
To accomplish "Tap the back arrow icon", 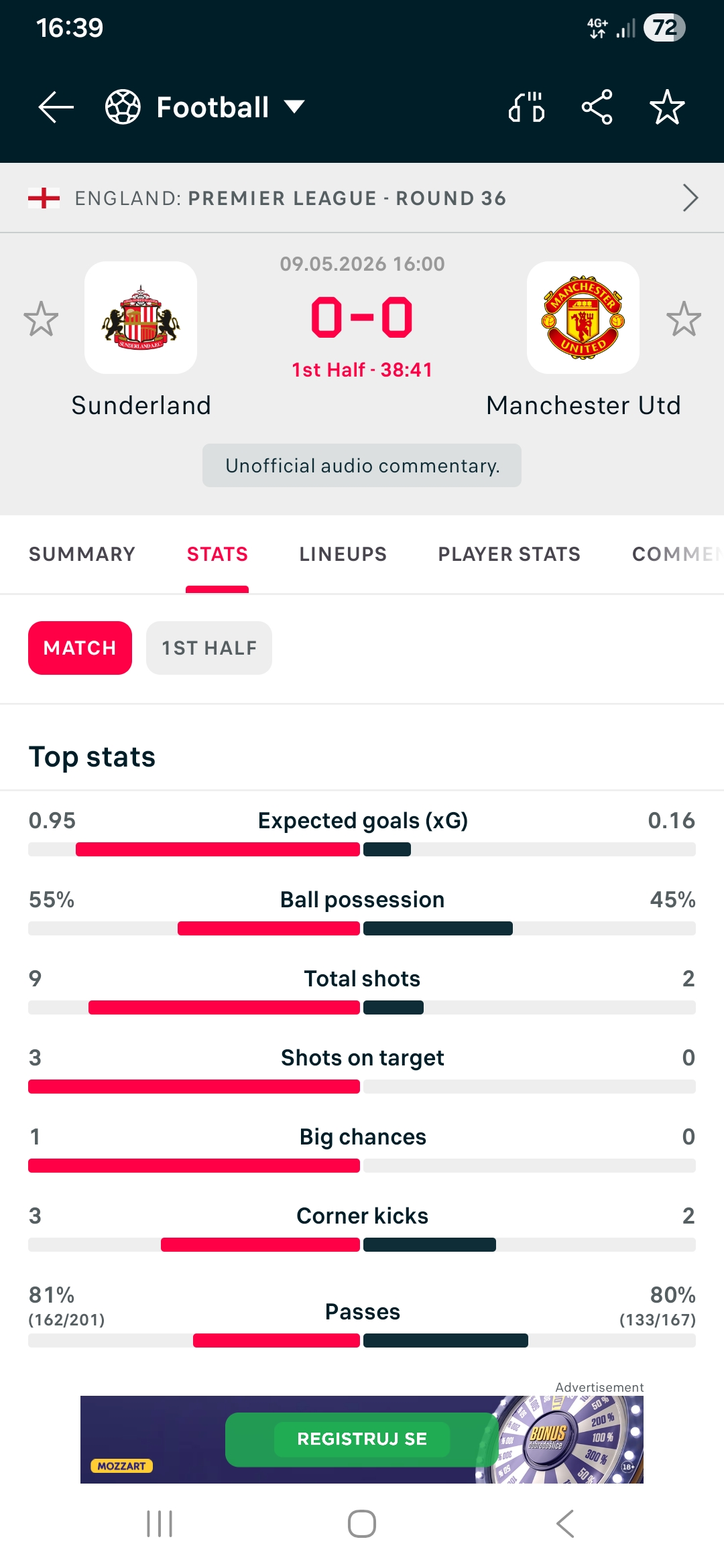I will click(x=56, y=107).
